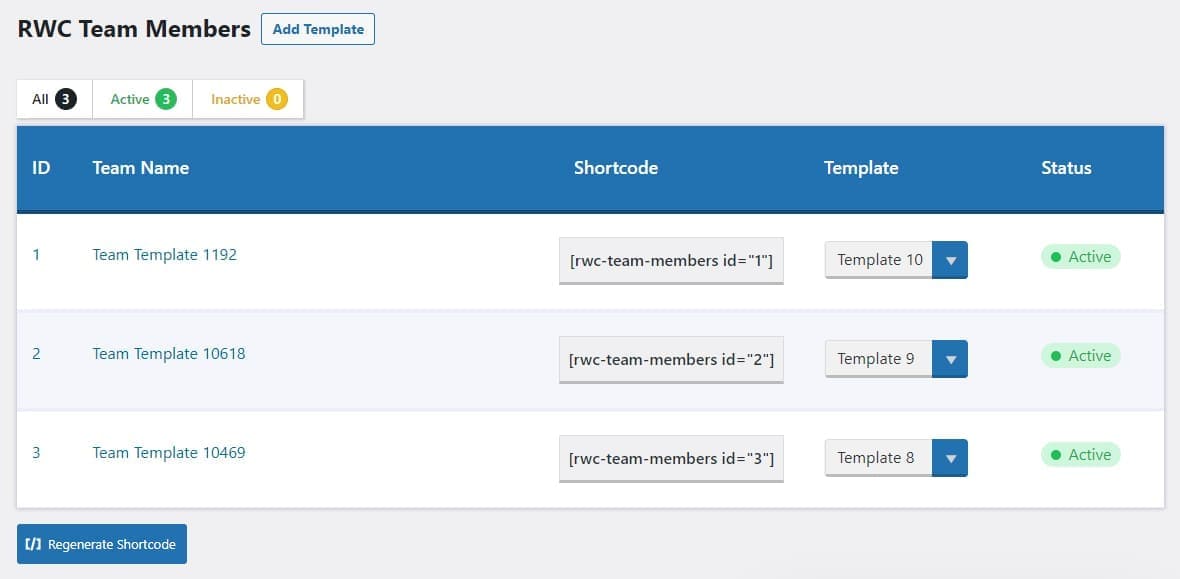1180x579 pixels.
Task: Click the Team Name column header
Action: pyautogui.click(x=140, y=168)
